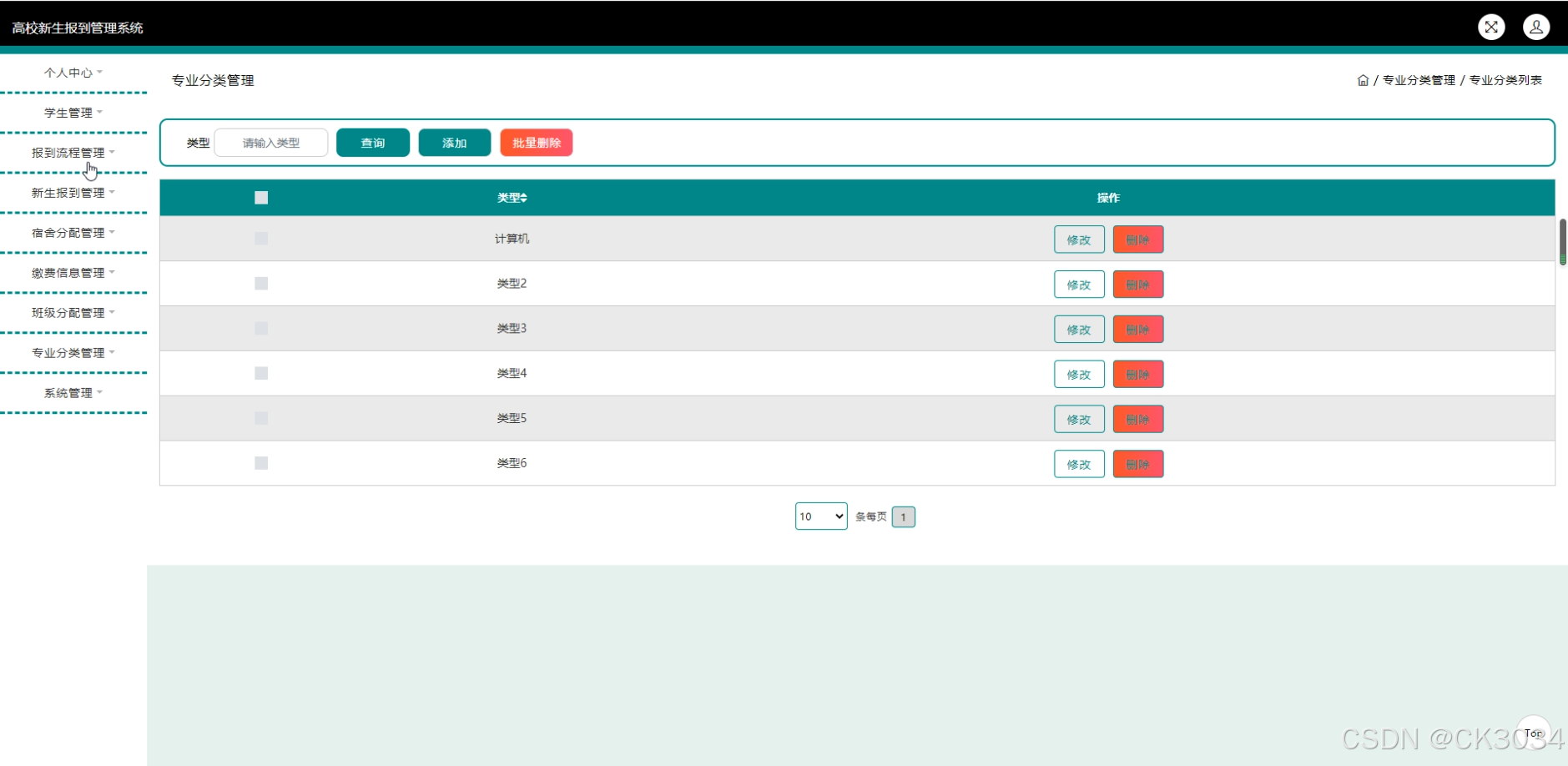Expand the 专业分类管理 sidebar menu
1568x766 pixels.
pyautogui.click(x=73, y=353)
